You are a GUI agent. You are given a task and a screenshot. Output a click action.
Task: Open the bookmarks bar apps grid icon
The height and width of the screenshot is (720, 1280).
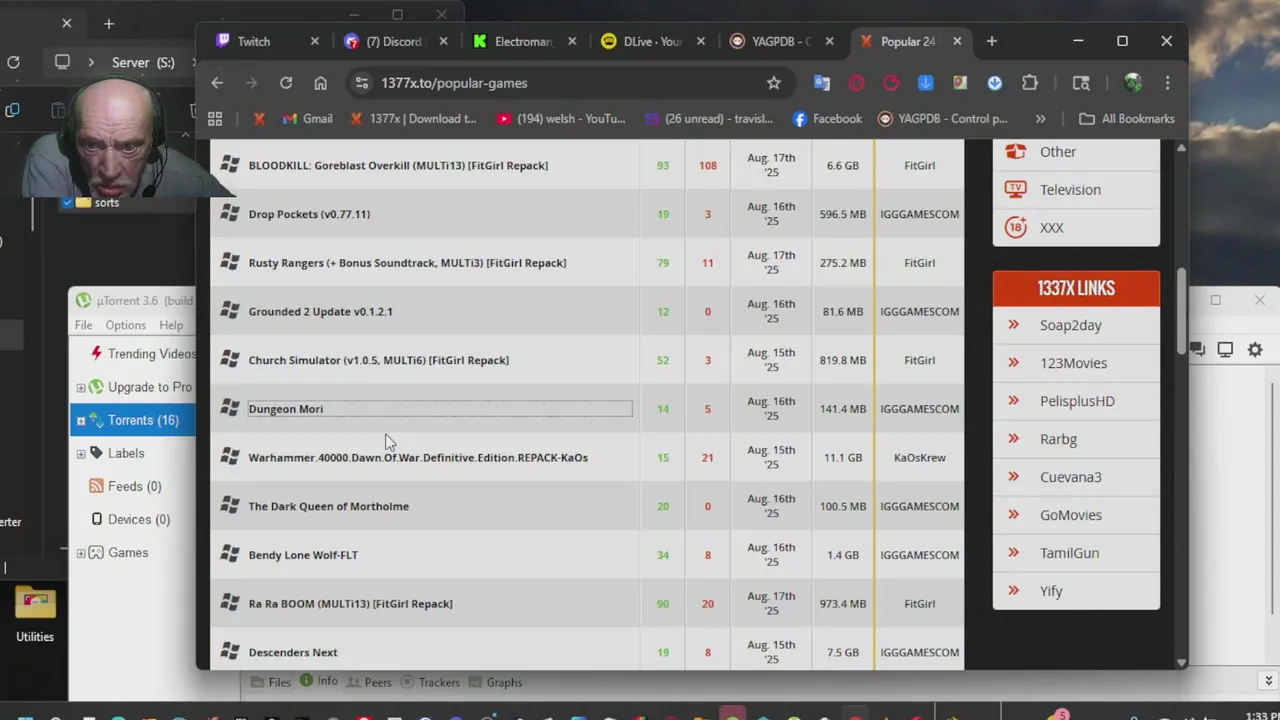215,119
